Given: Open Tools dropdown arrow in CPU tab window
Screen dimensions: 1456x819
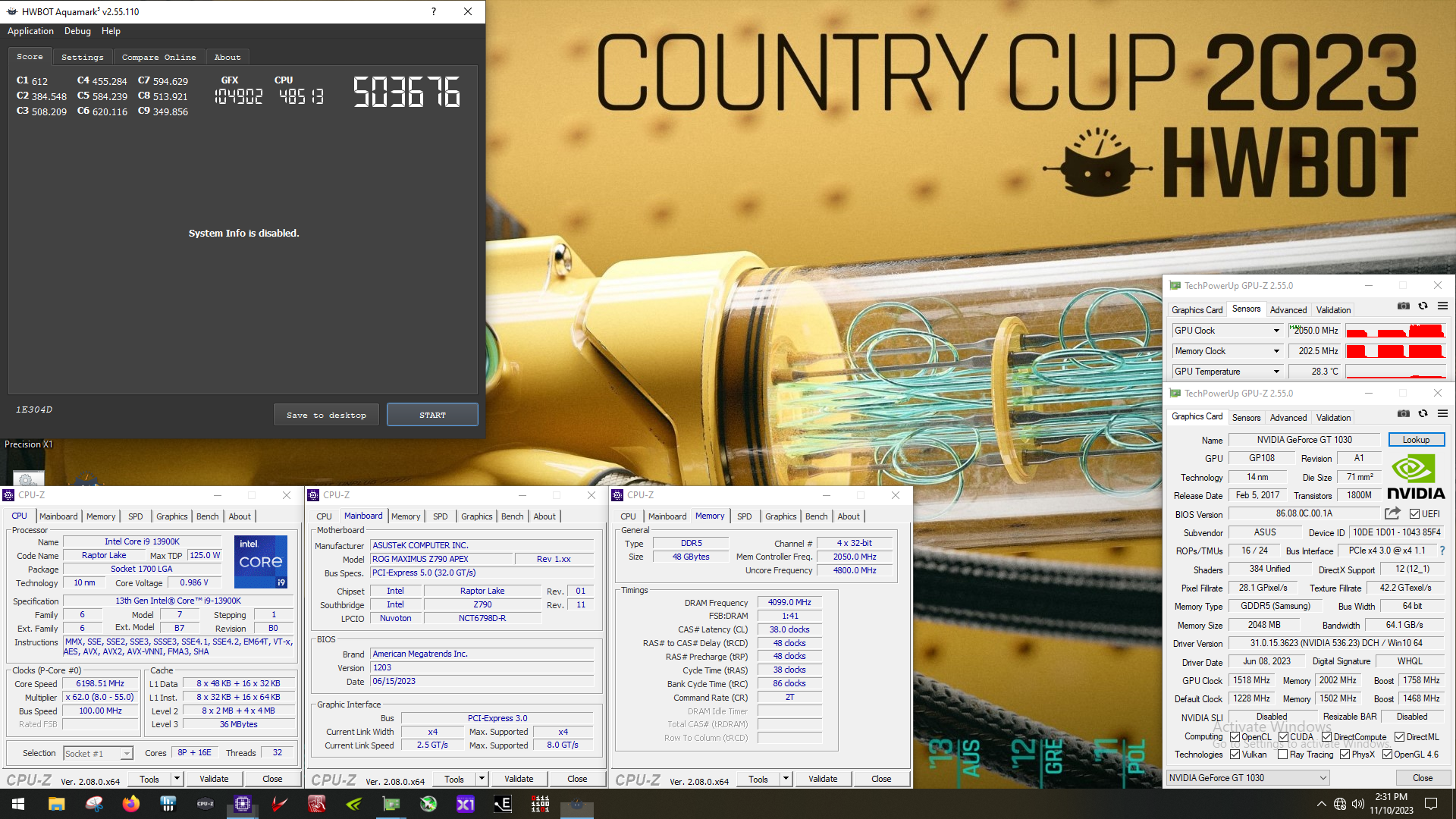Looking at the screenshot, I should click(177, 779).
